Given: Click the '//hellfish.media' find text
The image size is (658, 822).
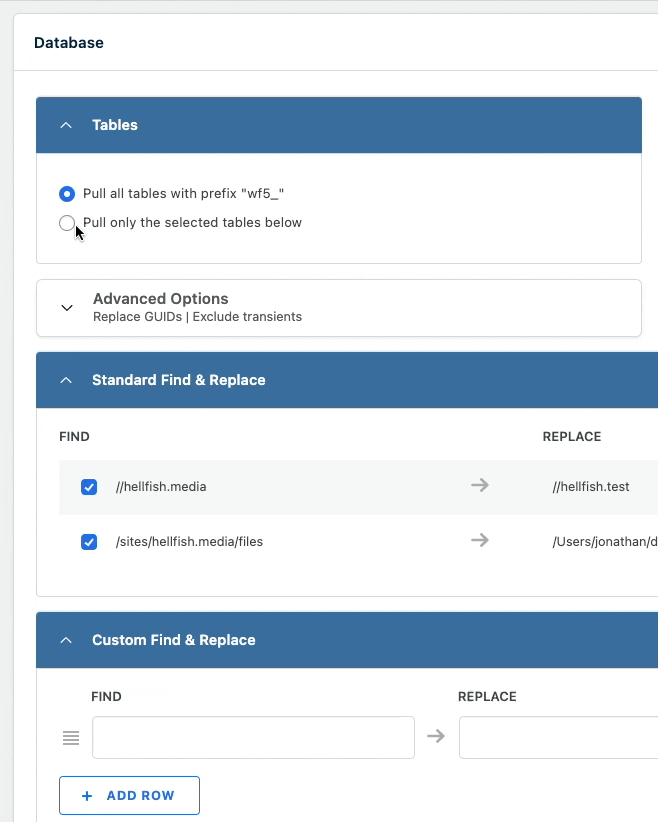Looking at the screenshot, I should coord(161,486).
